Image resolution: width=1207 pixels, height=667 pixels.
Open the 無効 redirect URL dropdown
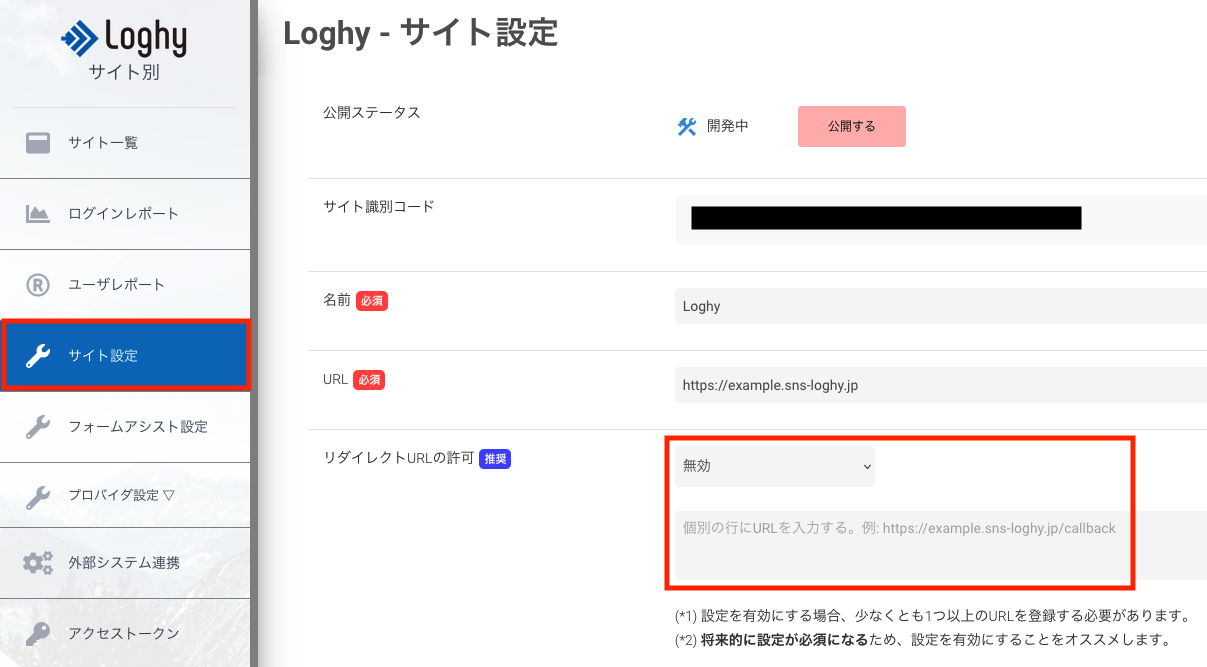click(775, 466)
